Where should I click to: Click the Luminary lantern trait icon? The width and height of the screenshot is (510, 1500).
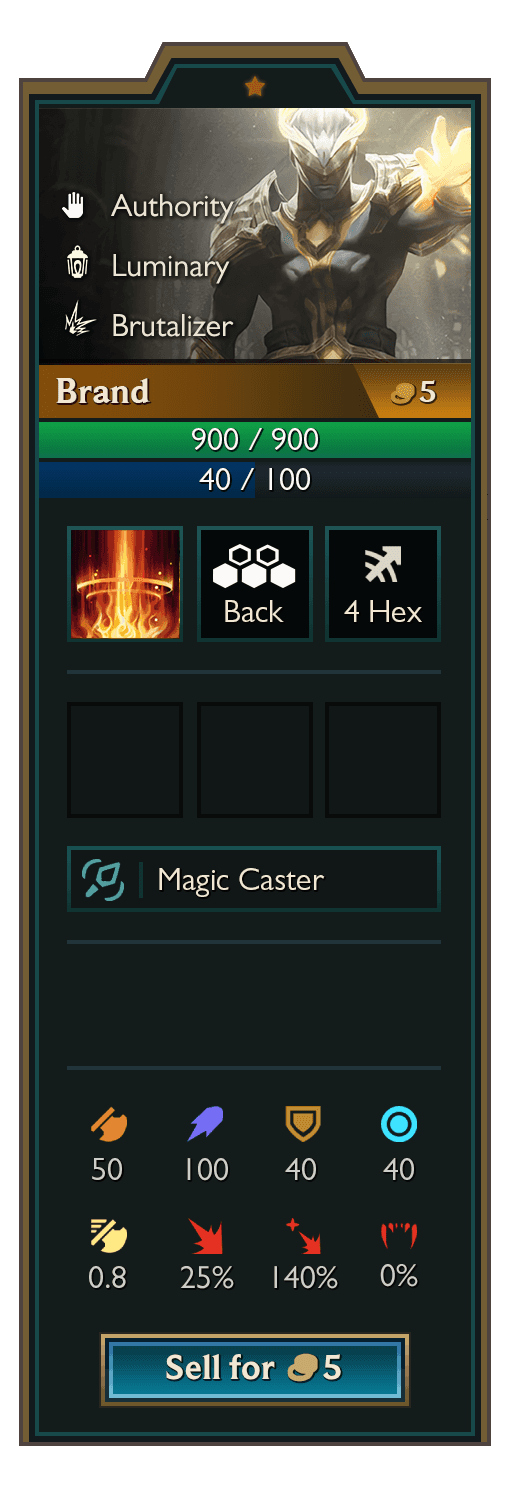click(x=76, y=265)
